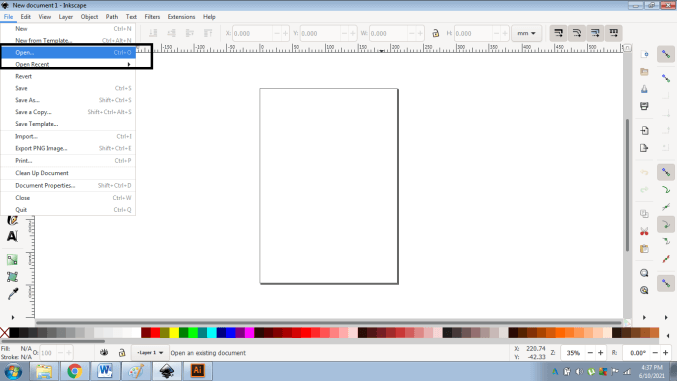Choose Open... from the File menu
The width and height of the screenshot is (677, 381).
68,52
